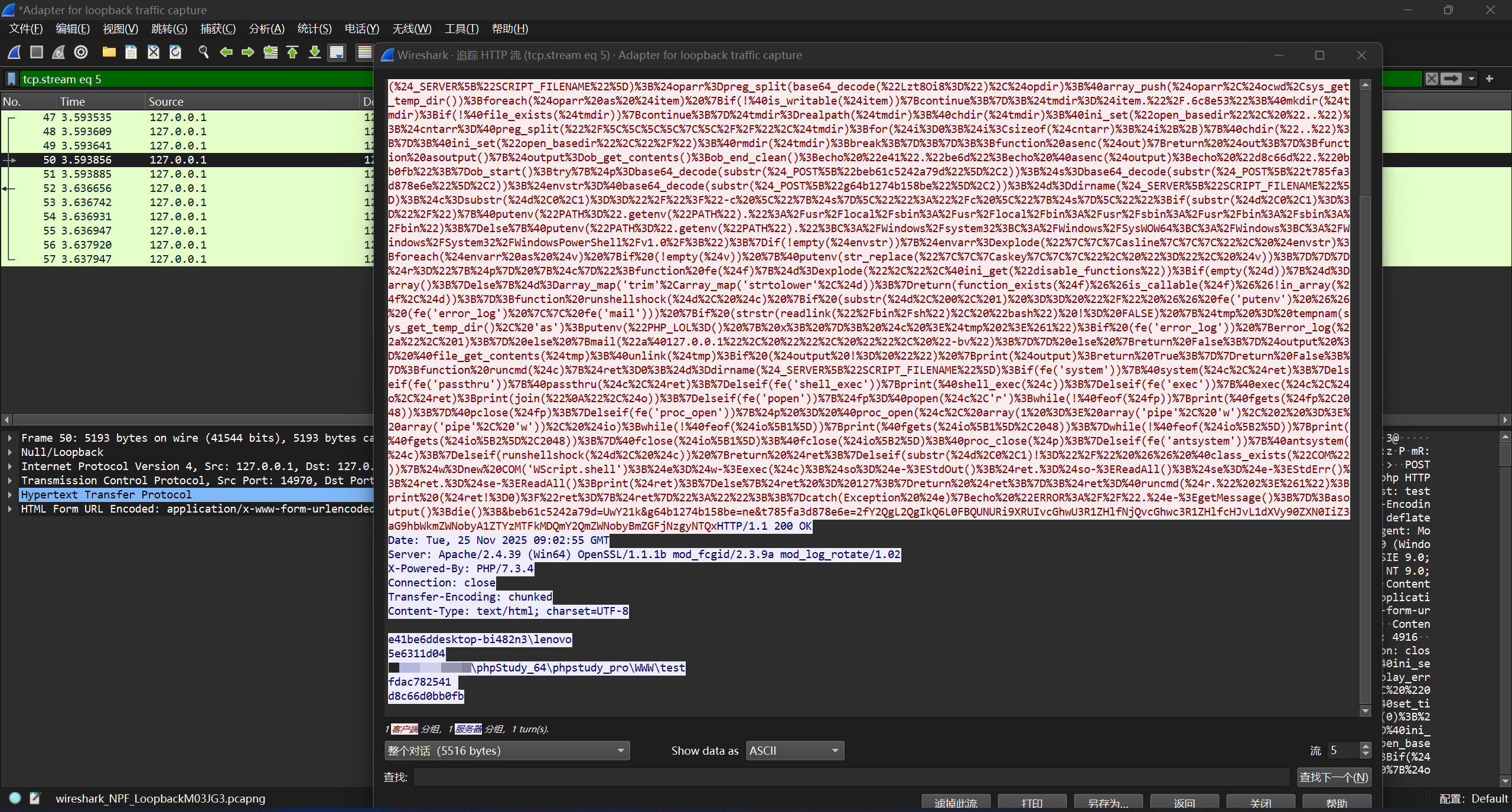The image size is (1512, 812).
Task: Open the 统计(S) menu
Action: point(314,28)
